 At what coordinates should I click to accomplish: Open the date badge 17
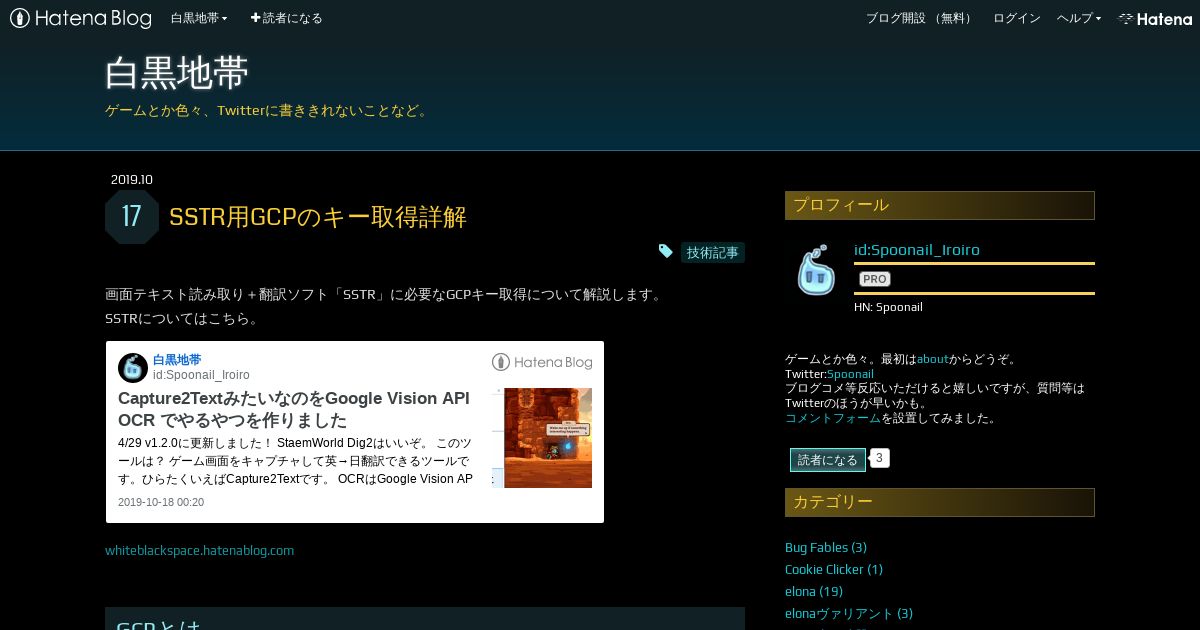[132, 217]
